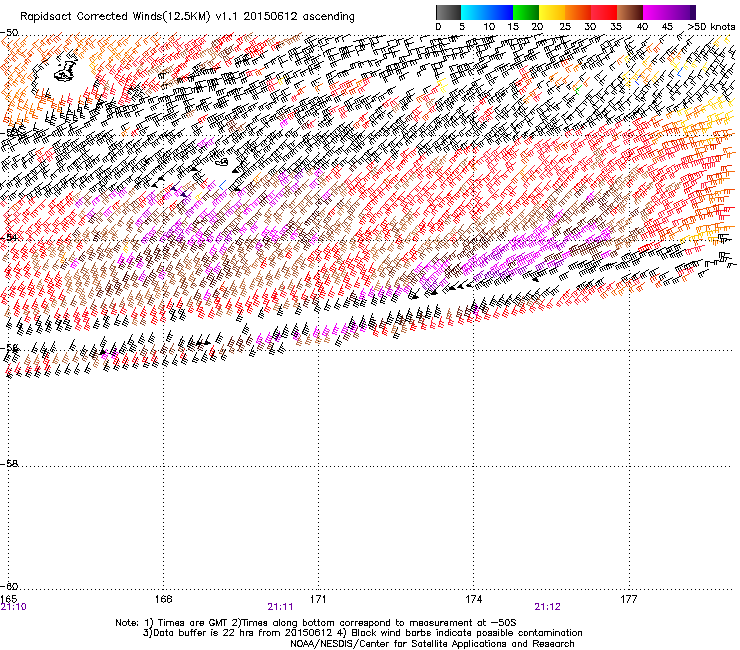Click the dark purple >50 knots segment

click(692, 12)
